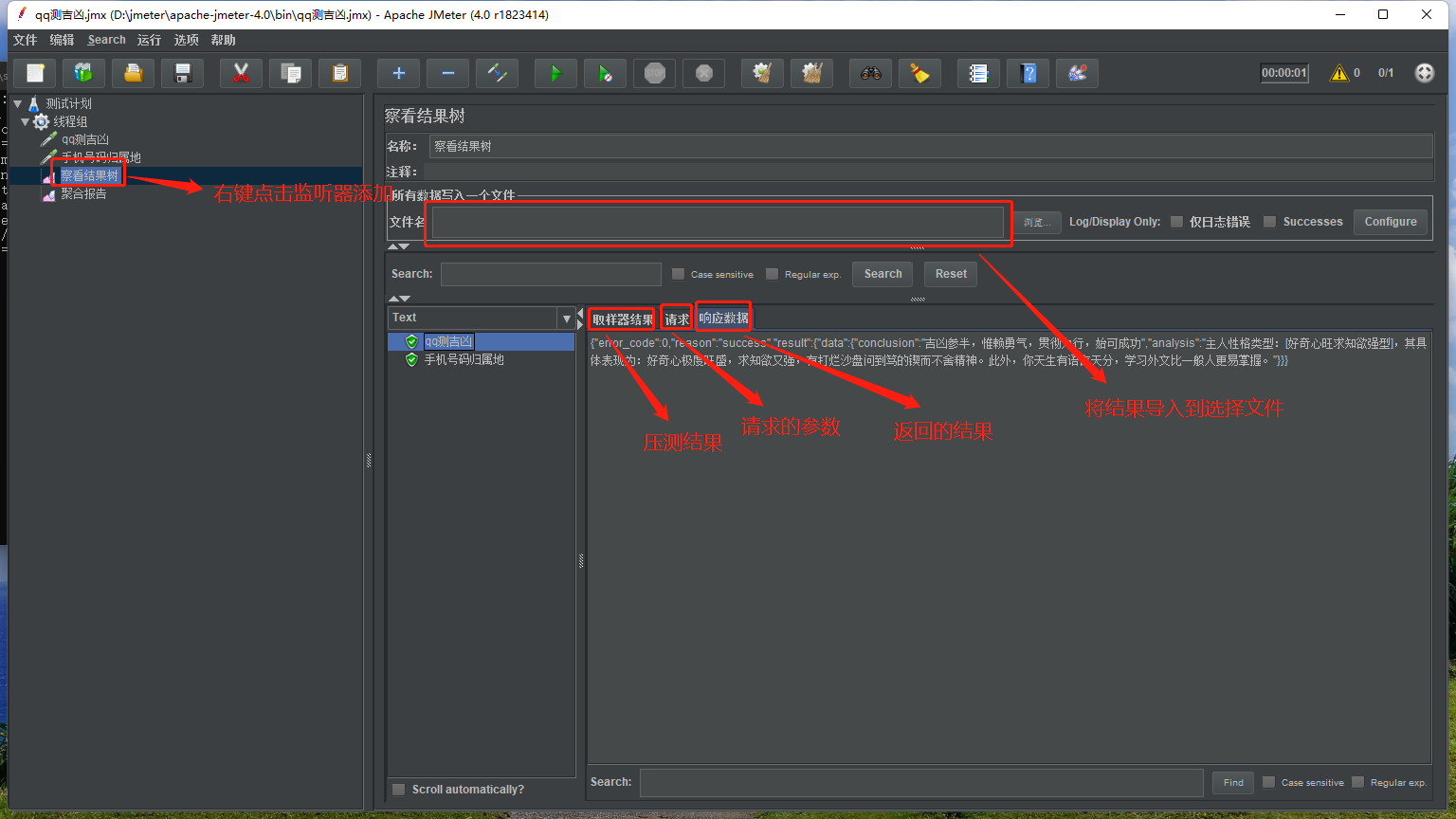Click the Configure button

[1391, 222]
